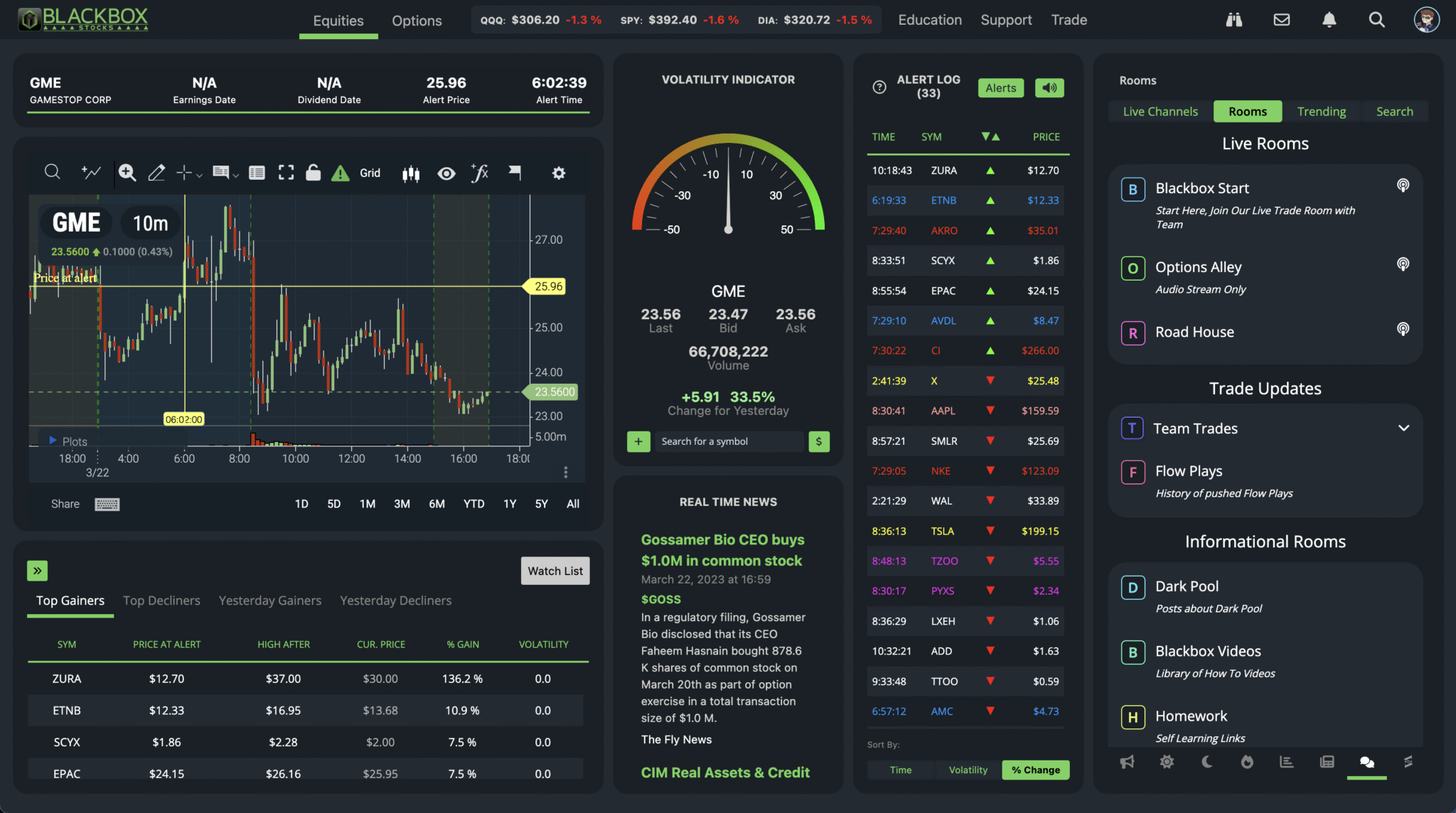Switch to dark mode via the moon icon
This screenshot has width=1456, height=813.
tap(1206, 761)
